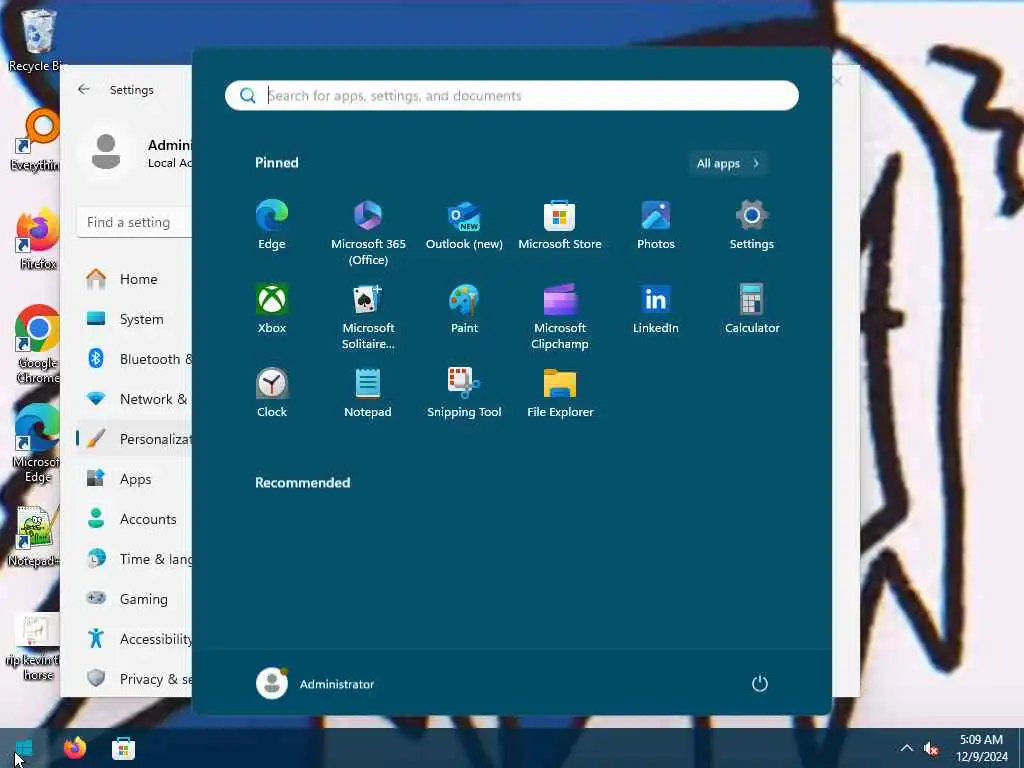This screenshot has width=1024, height=768.
Task: Open File Explorer pinned app
Action: 560,392
